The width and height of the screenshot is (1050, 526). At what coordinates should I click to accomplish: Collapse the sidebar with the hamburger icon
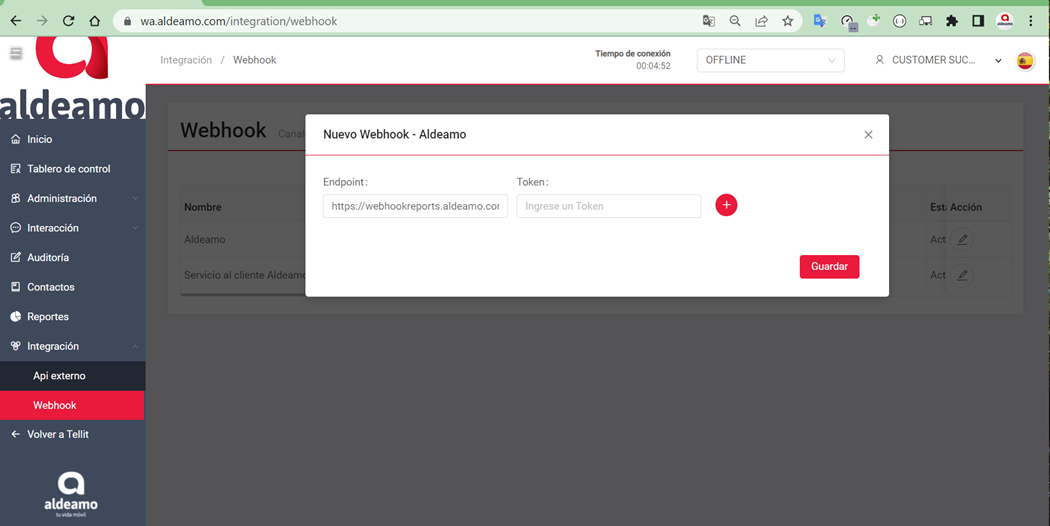point(16,53)
